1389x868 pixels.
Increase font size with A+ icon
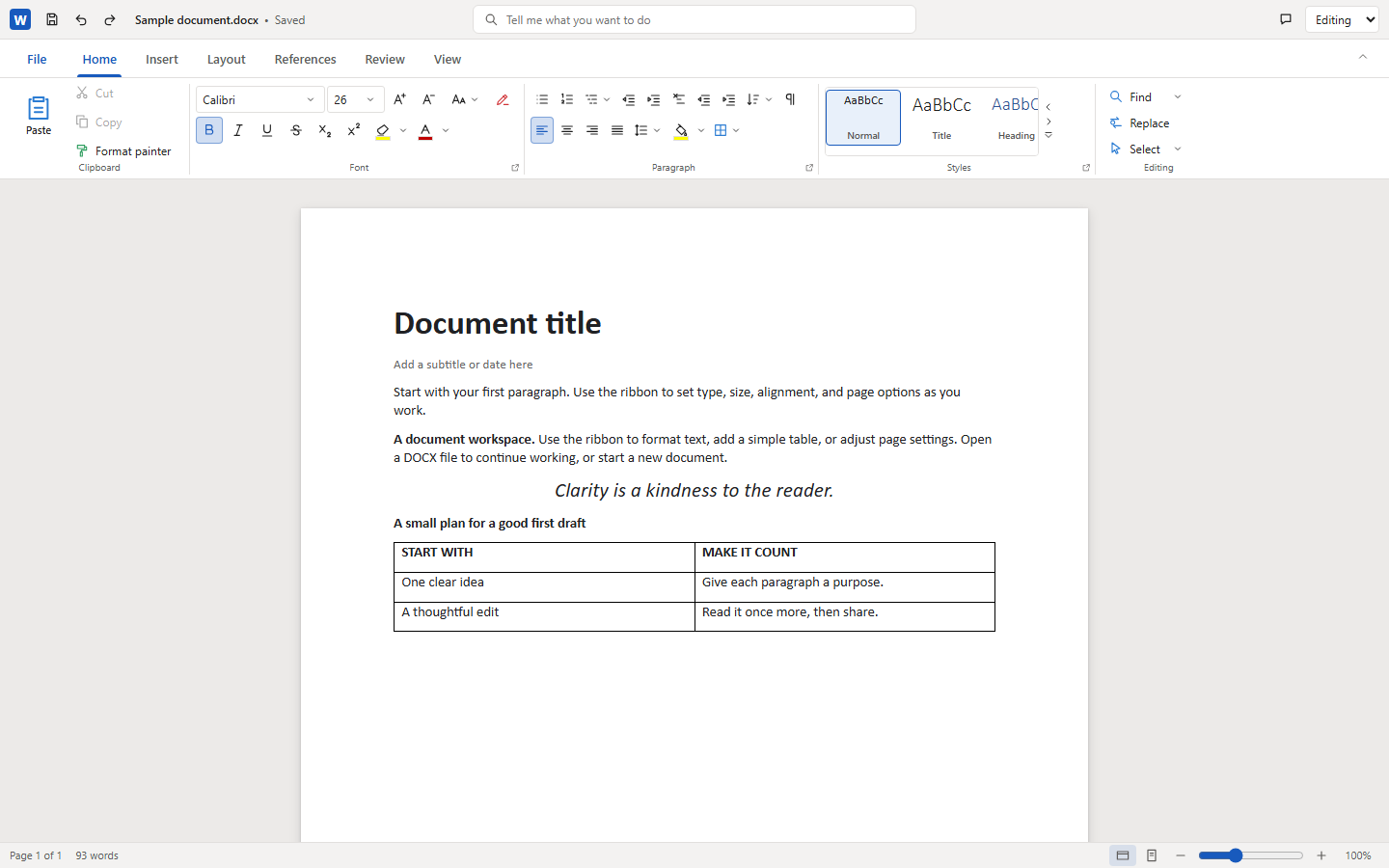click(x=400, y=99)
